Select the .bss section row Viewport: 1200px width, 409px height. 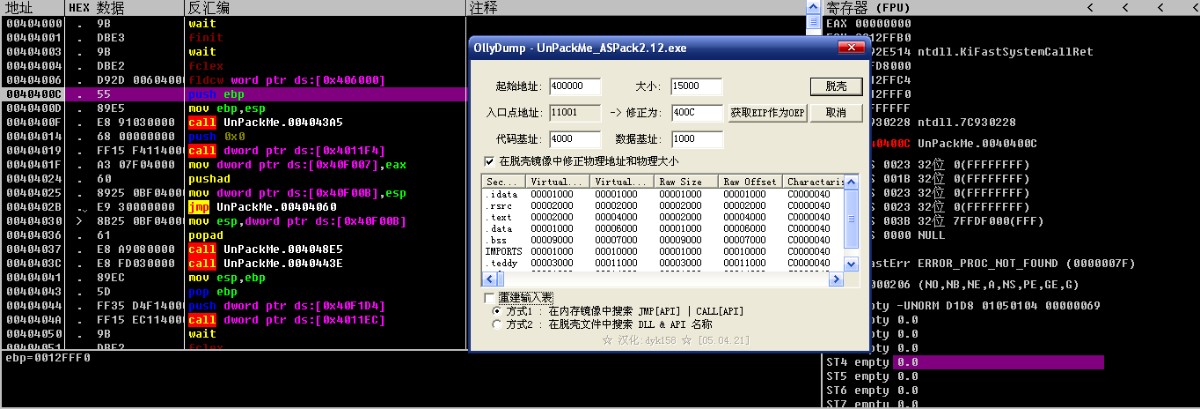pos(663,241)
